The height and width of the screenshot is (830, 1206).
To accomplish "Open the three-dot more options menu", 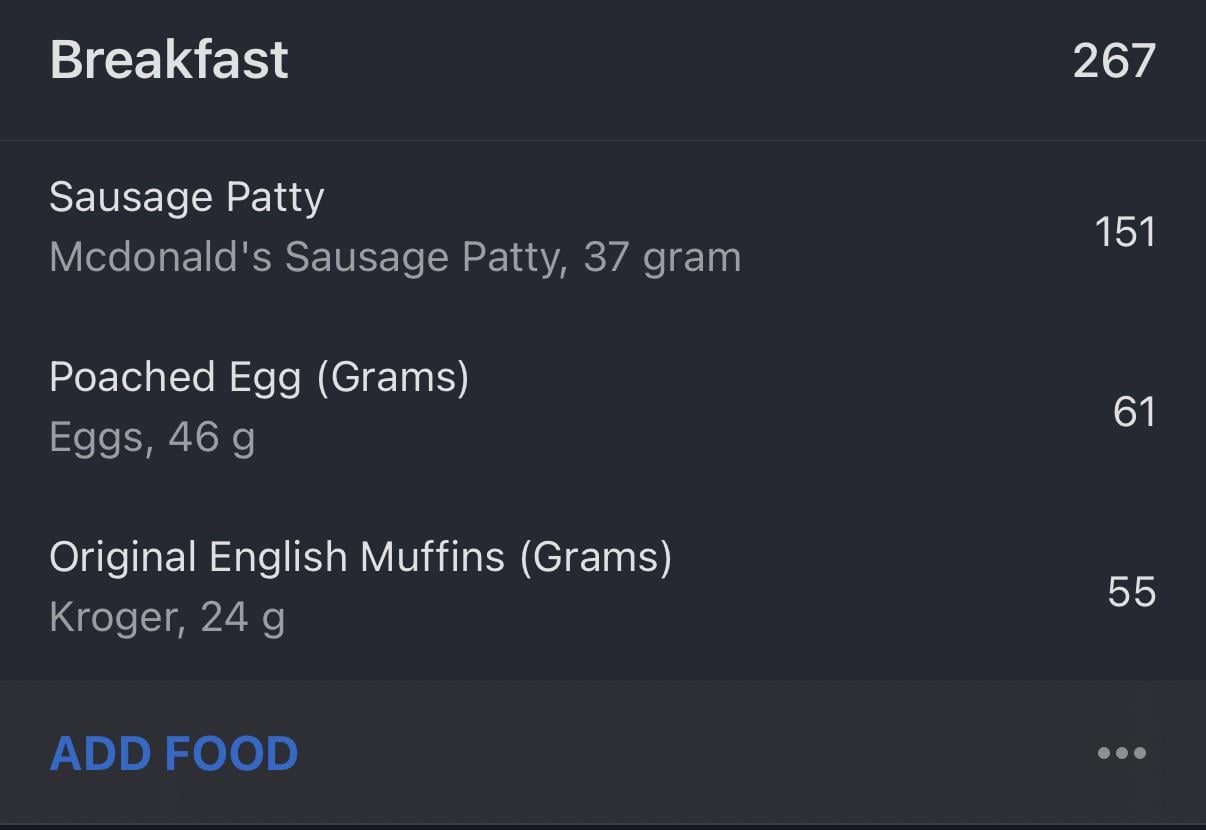I will click(x=1121, y=753).
